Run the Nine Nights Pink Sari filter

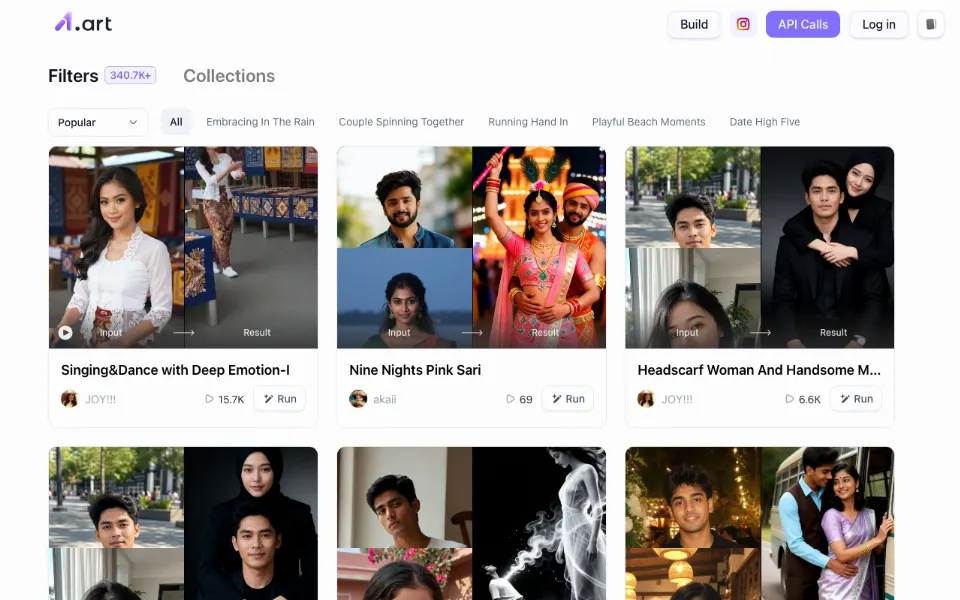[568, 399]
